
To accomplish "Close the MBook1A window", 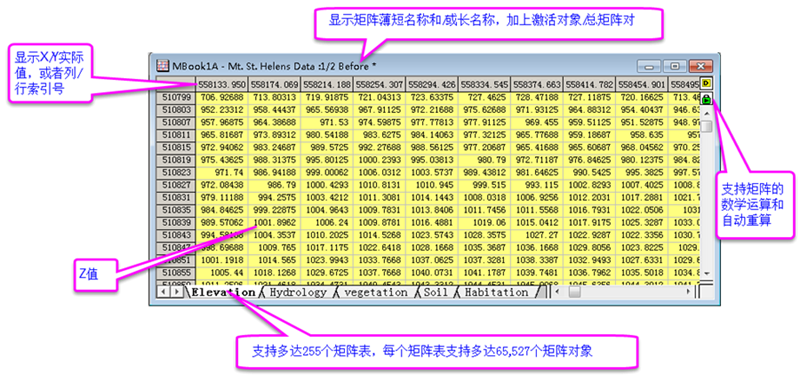I will [x=701, y=66].
